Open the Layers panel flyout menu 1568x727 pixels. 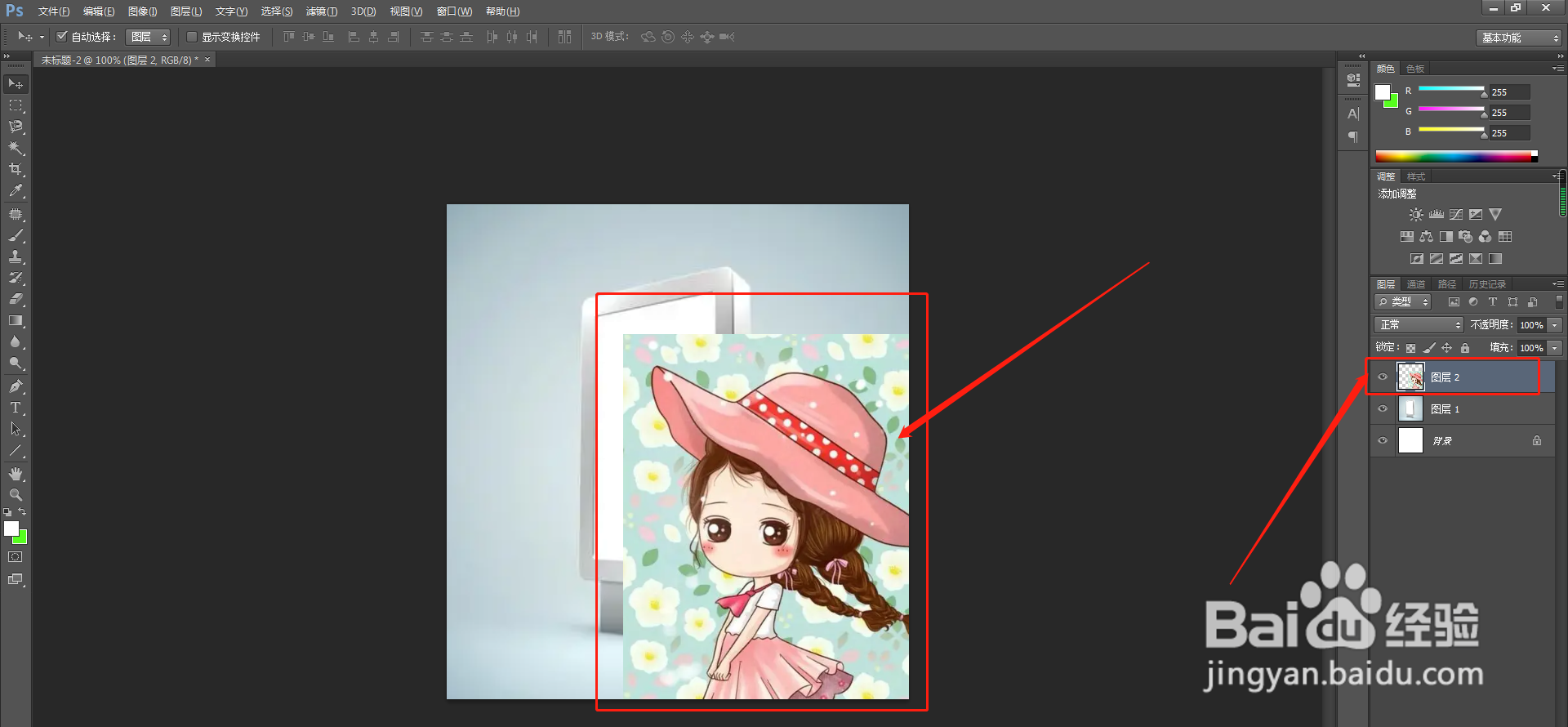[x=1558, y=284]
